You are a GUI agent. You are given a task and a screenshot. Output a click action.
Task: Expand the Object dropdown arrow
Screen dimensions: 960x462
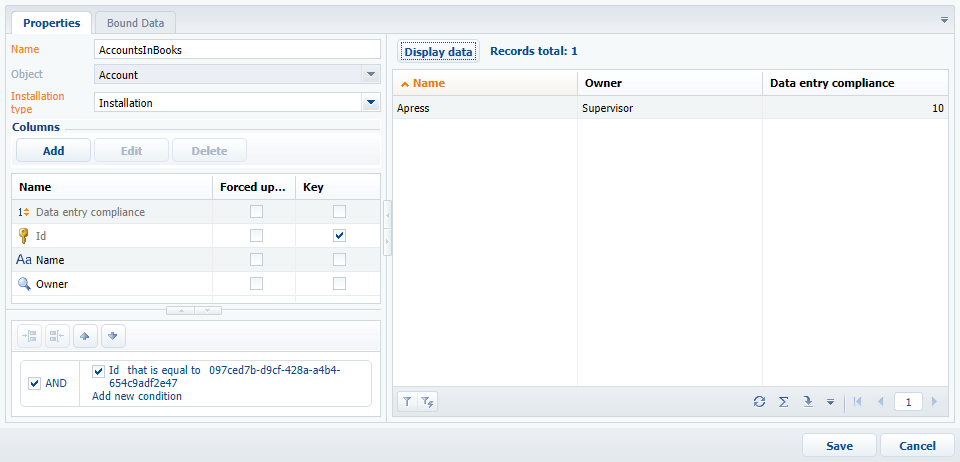370,75
